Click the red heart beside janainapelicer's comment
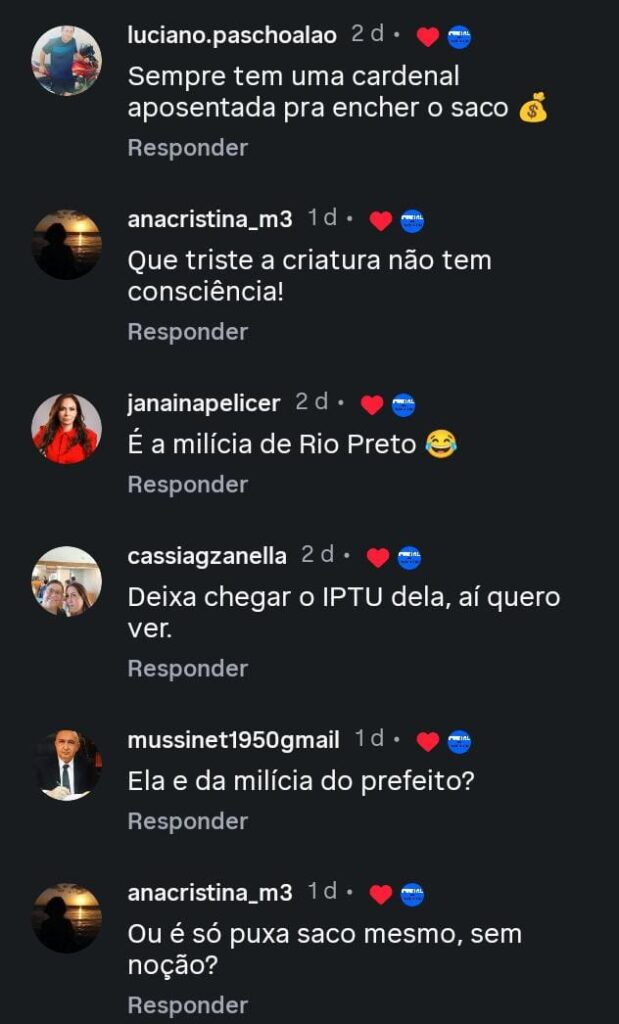The width and height of the screenshot is (619, 1024). (x=372, y=405)
